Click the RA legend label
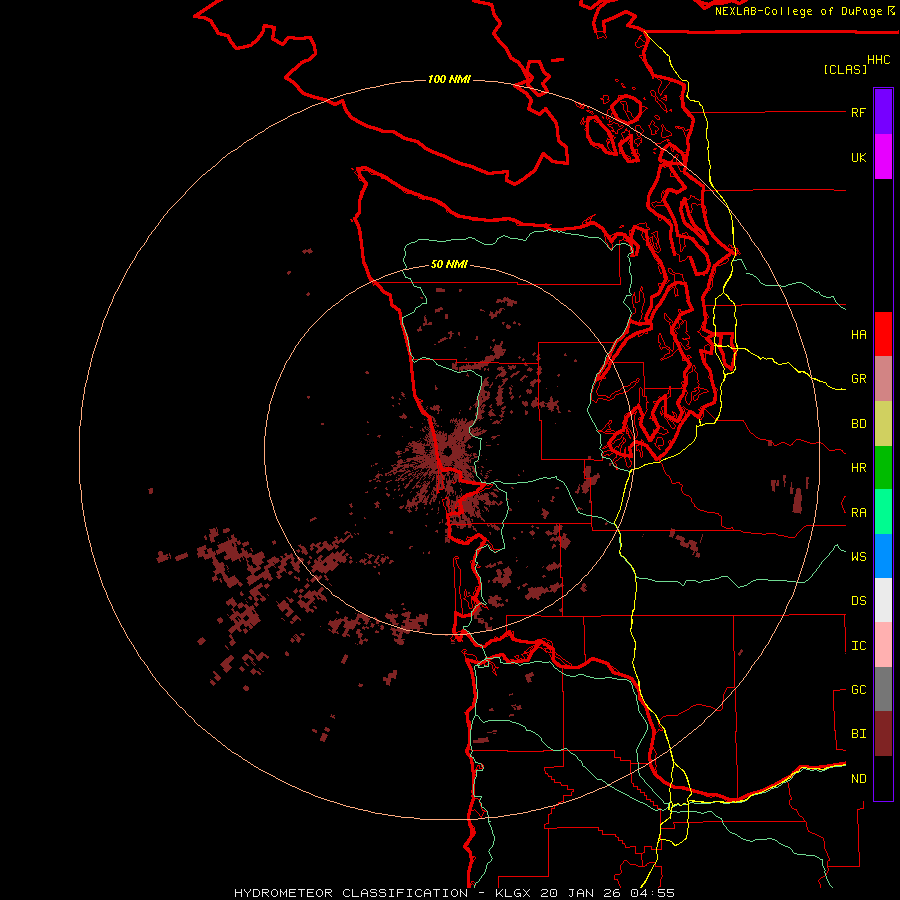This screenshot has height=900, width=900. pos(858,513)
